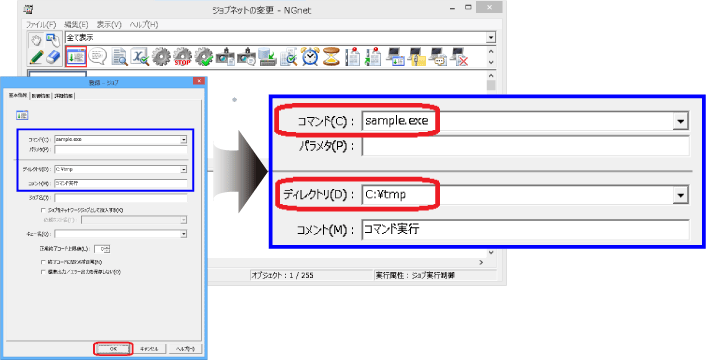Click horizontal scrollbar right arrow
This screenshot has height=360, width=706.
pos(481,262)
